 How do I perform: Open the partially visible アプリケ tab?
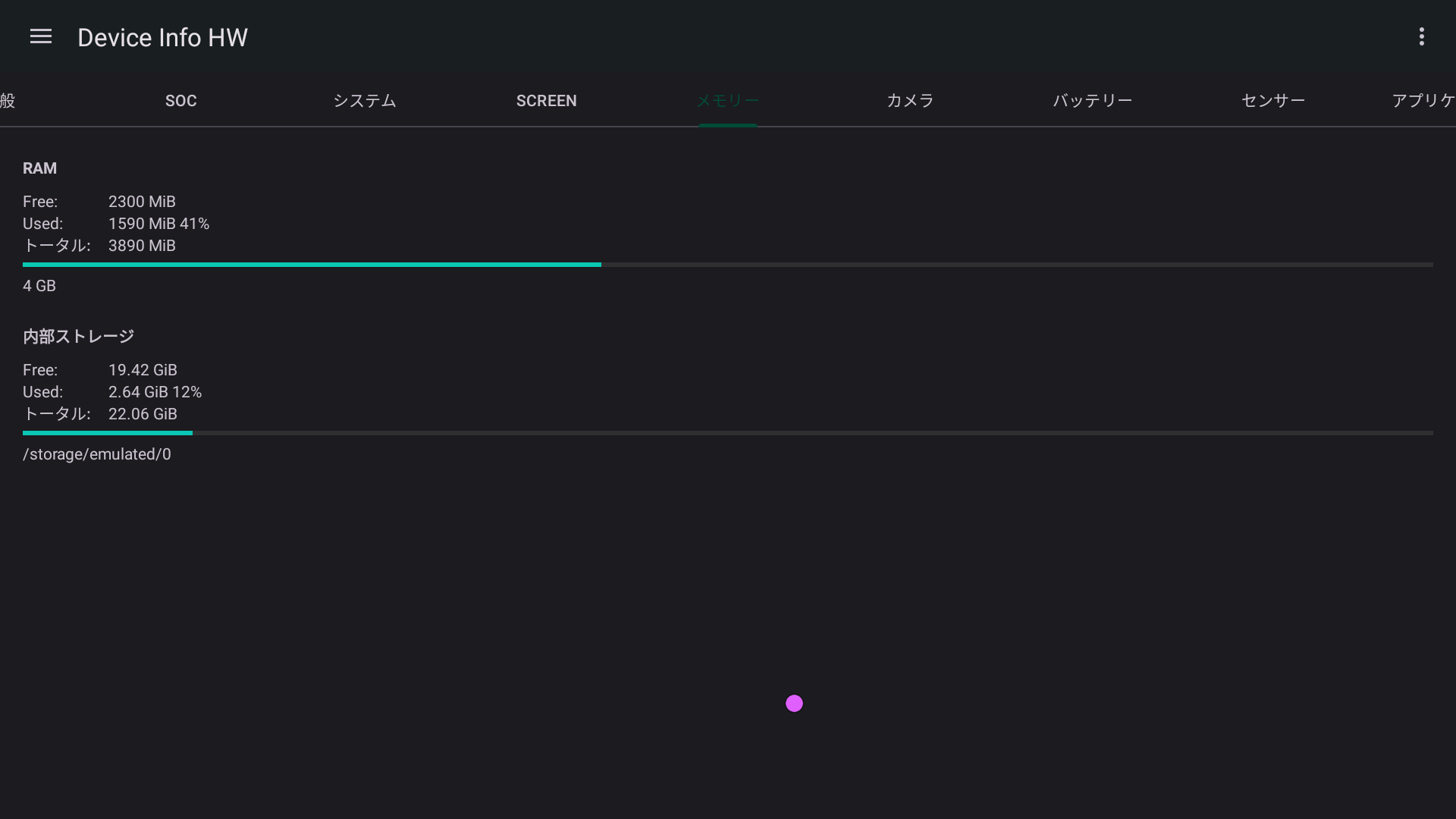pyautogui.click(x=1423, y=101)
